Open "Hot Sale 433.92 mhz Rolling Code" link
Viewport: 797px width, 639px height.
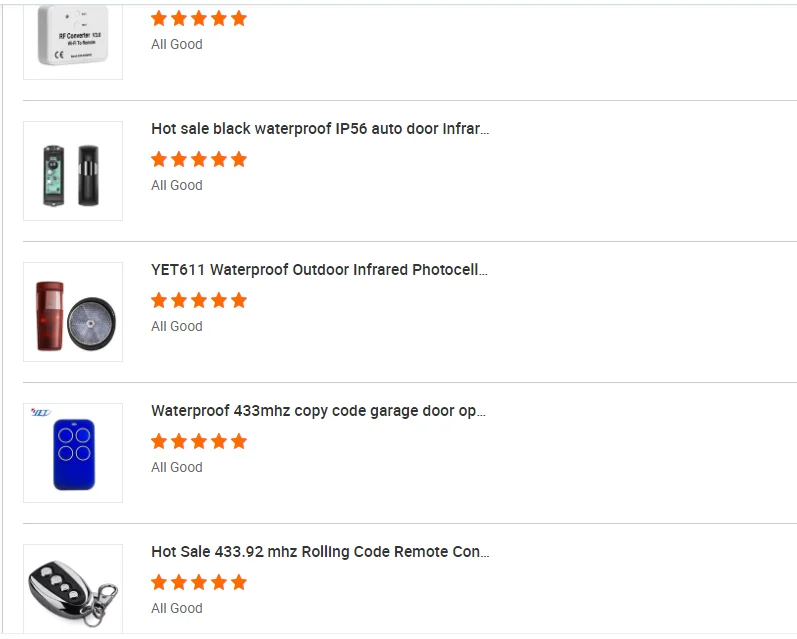point(320,552)
